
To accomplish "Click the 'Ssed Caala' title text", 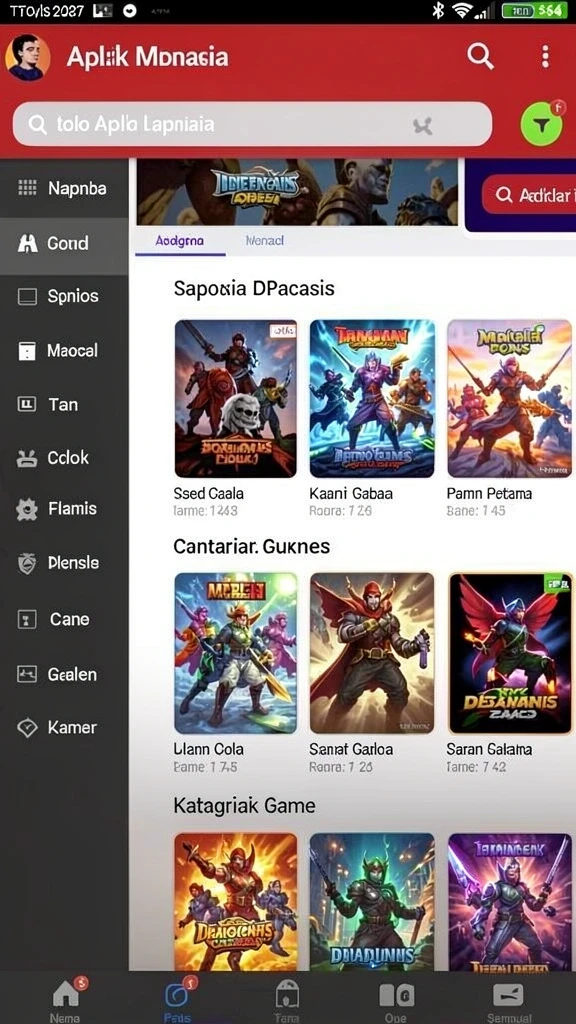I will pyautogui.click(x=208, y=494).
